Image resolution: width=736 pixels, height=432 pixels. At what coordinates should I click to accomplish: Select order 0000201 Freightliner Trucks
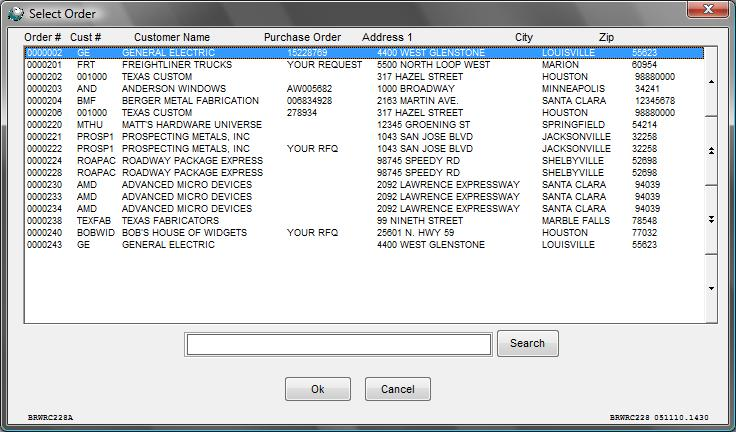coord(365,65)
